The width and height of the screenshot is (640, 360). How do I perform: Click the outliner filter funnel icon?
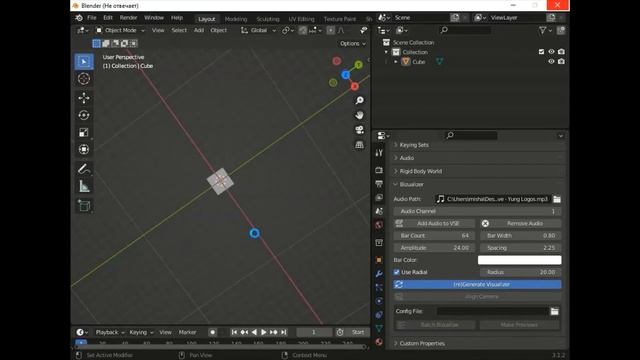(x=542, y=30)
